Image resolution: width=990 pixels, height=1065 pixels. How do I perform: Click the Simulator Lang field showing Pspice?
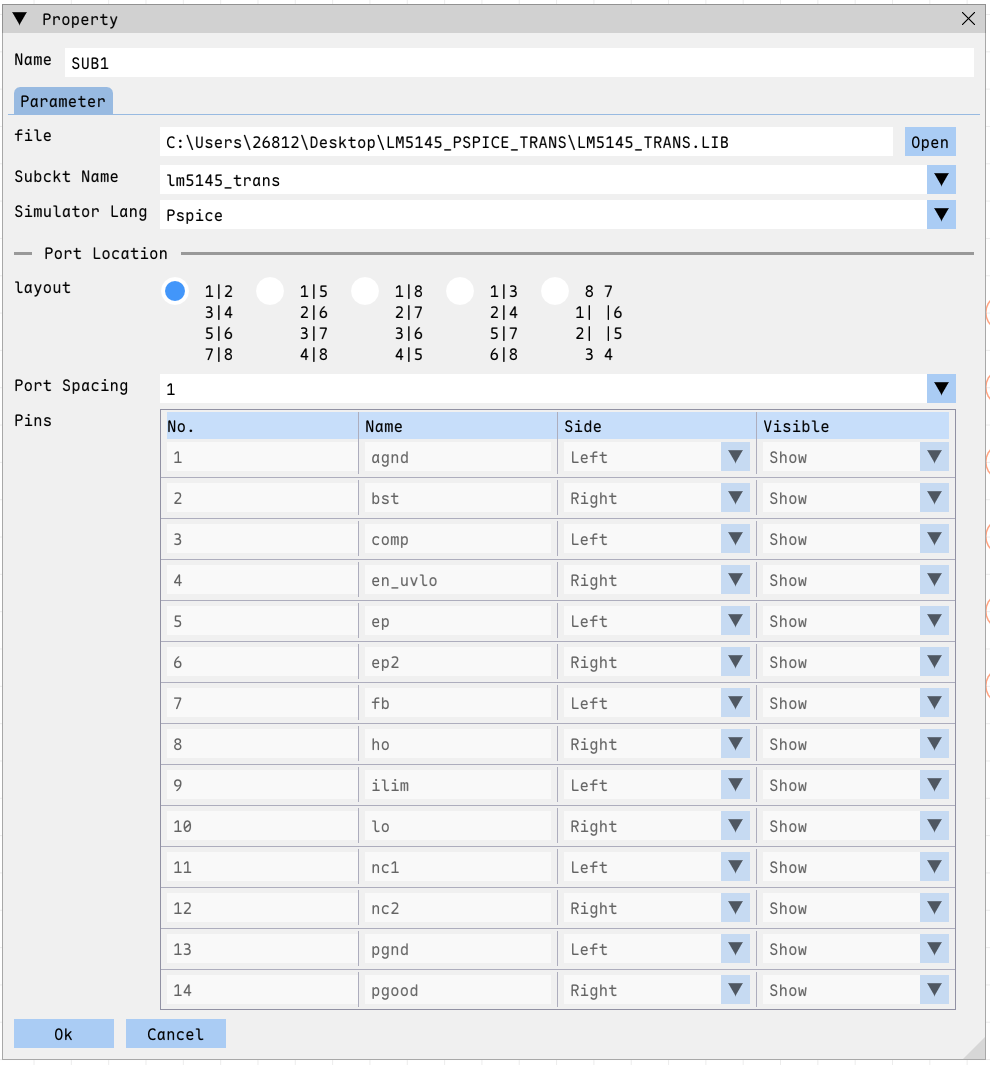click(543, 215)
